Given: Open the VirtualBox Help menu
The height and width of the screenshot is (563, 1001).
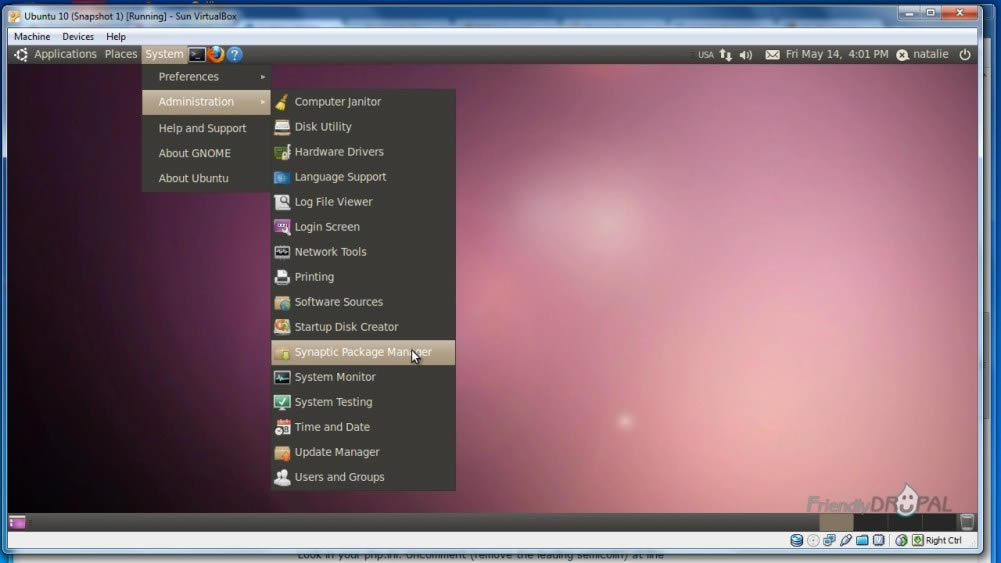Looking at the screenshot, I should [116, 36].
